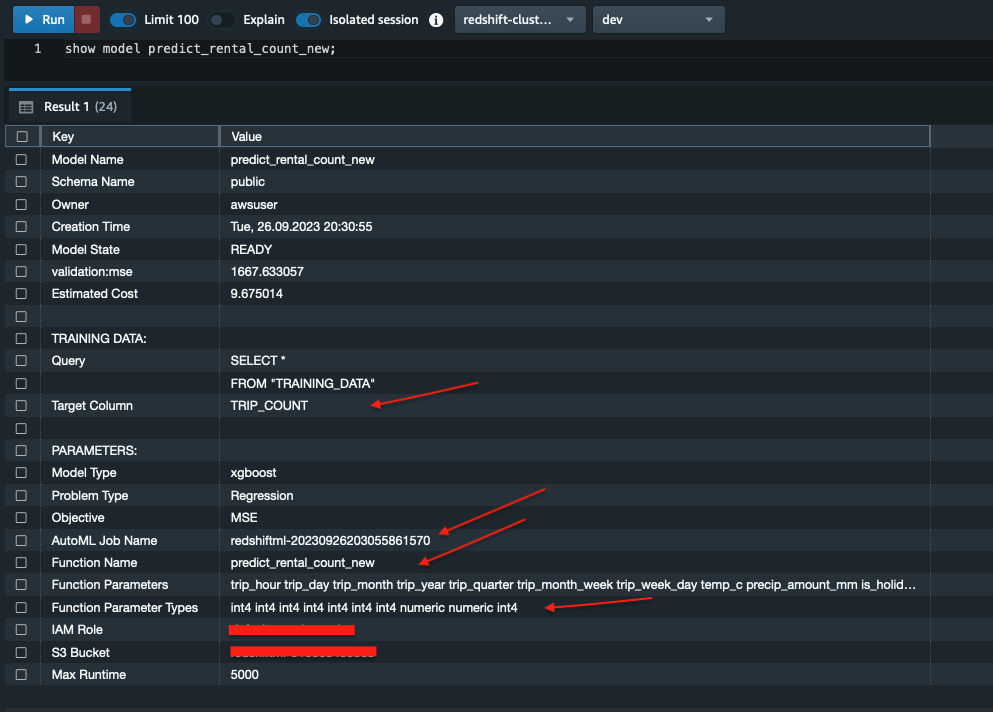The image size is (993, 712).
Task: Check the Creation Time row checkbox
Action: pos(21,227)
